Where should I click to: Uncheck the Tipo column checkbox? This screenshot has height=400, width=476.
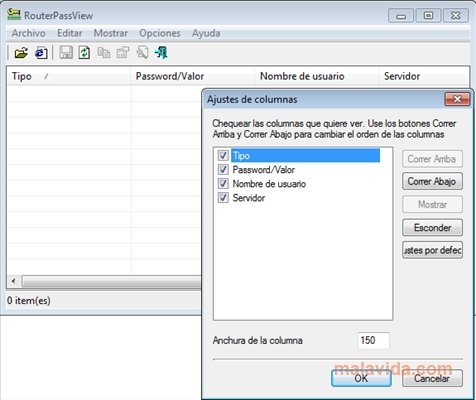(223, 155)
